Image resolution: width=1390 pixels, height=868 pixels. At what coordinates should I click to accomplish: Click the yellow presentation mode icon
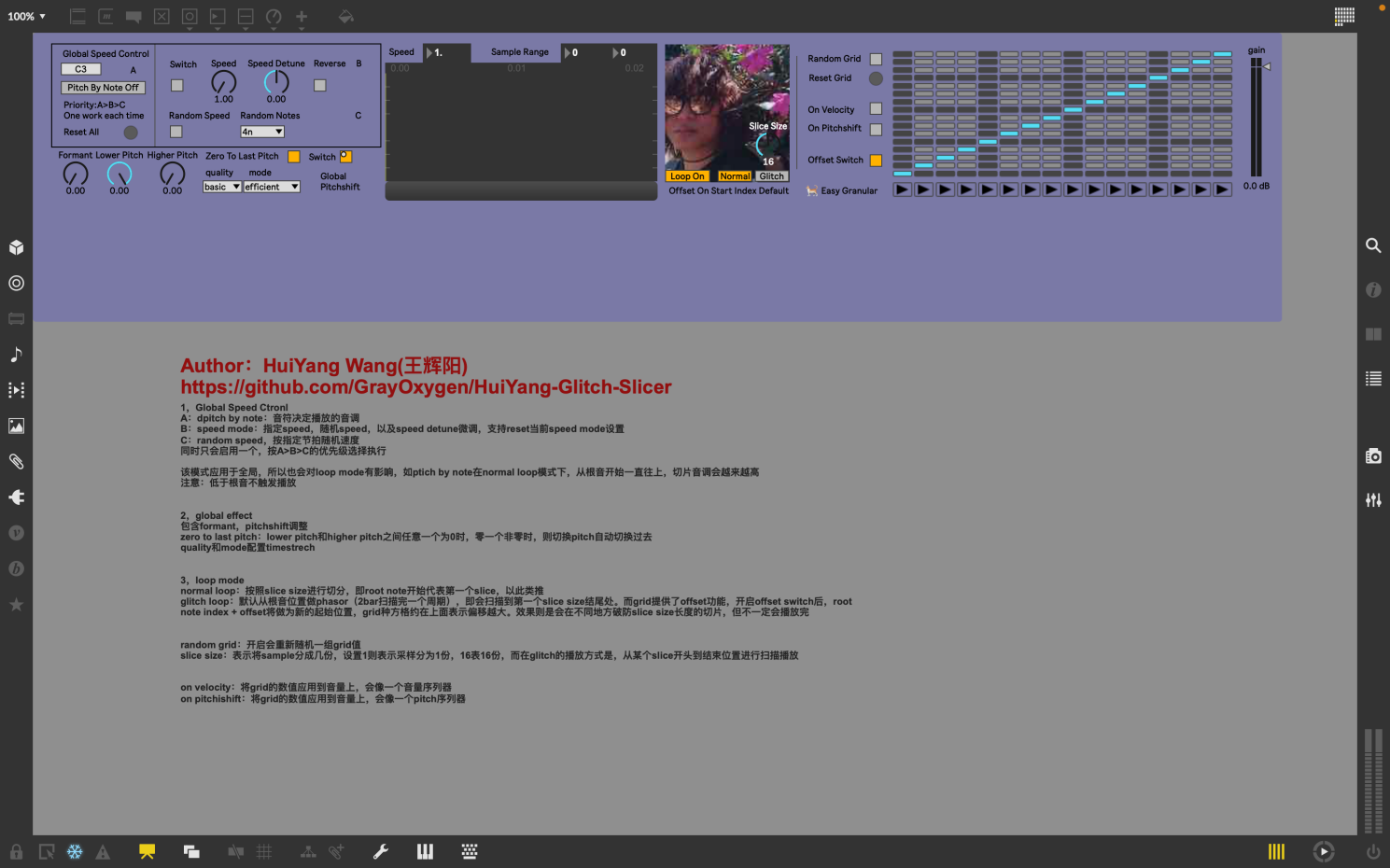pyautogui.click(x=147, y=851)
